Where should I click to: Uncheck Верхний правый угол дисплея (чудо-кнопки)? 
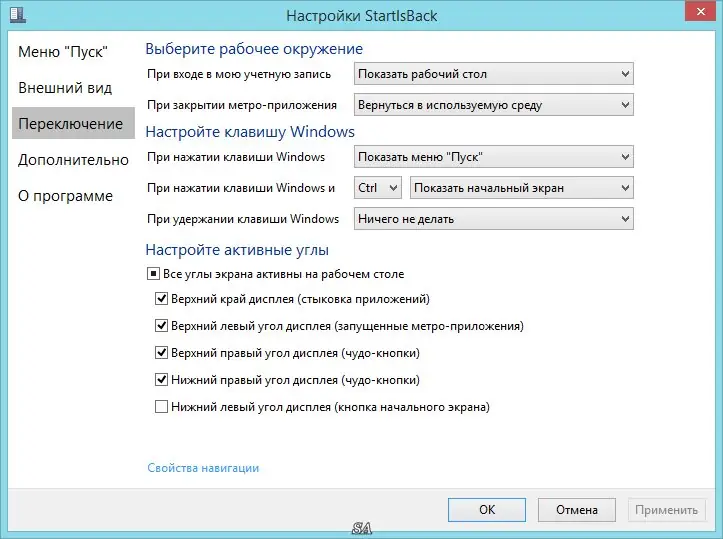(x=161, y=353)
